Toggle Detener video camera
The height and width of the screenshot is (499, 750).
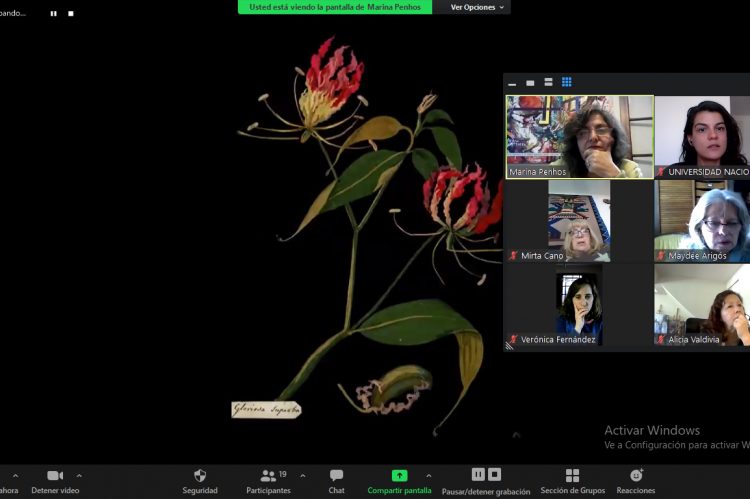[x=55, y=476]
